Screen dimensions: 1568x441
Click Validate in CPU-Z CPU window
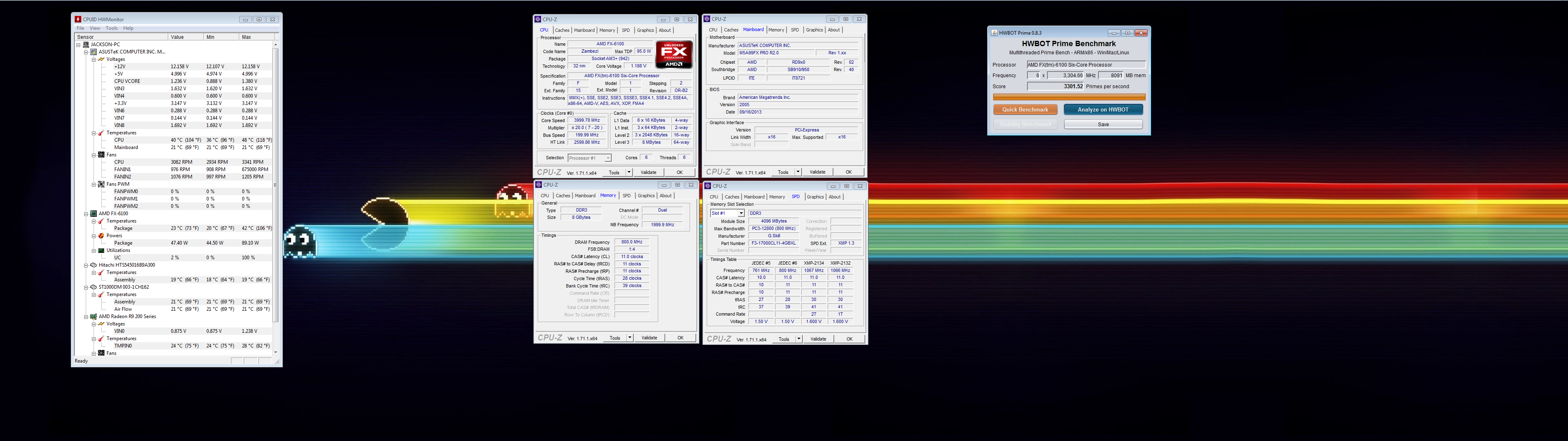coord(648,172)
